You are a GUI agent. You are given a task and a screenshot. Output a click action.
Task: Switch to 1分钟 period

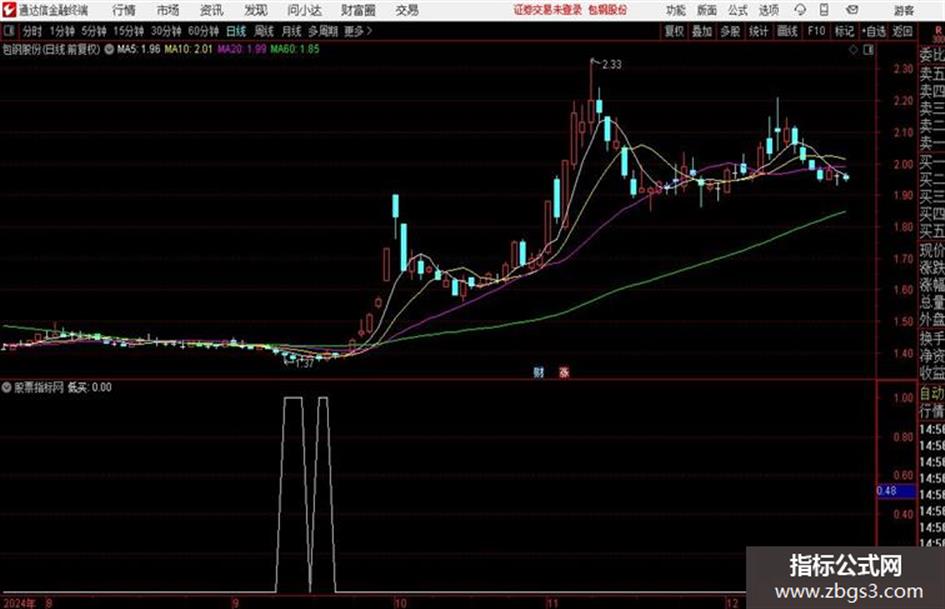coord(61,31)
